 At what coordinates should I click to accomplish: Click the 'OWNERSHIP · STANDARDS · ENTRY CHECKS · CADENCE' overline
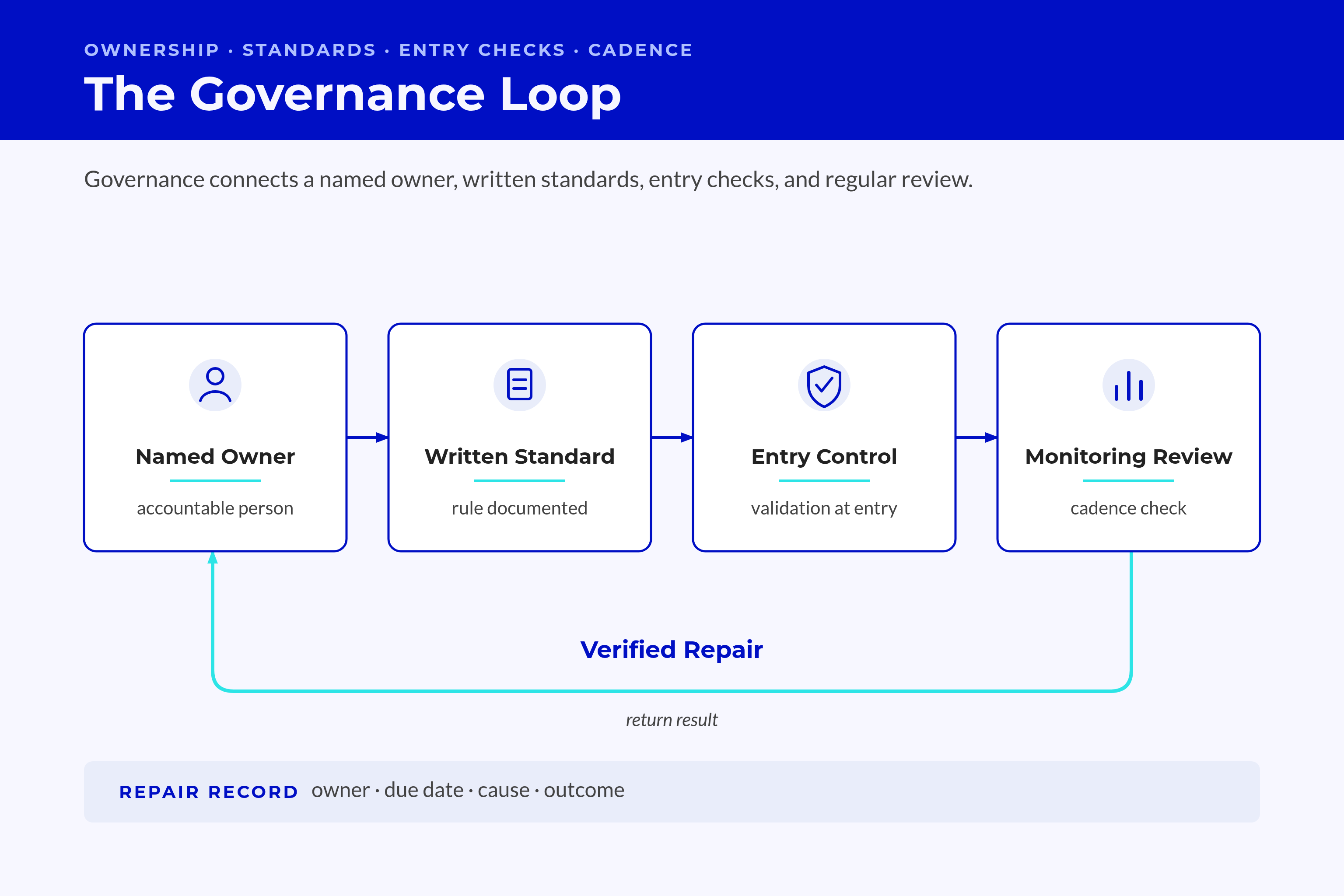tap(388, 50)
